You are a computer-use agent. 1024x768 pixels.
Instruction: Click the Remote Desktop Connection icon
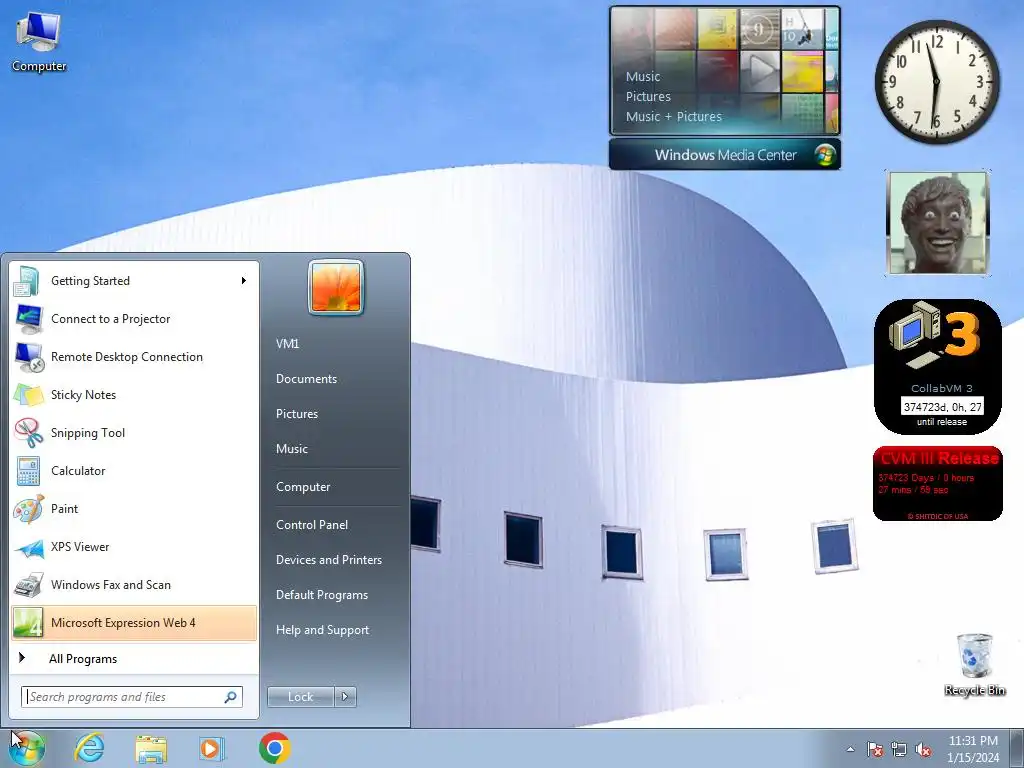29,357
